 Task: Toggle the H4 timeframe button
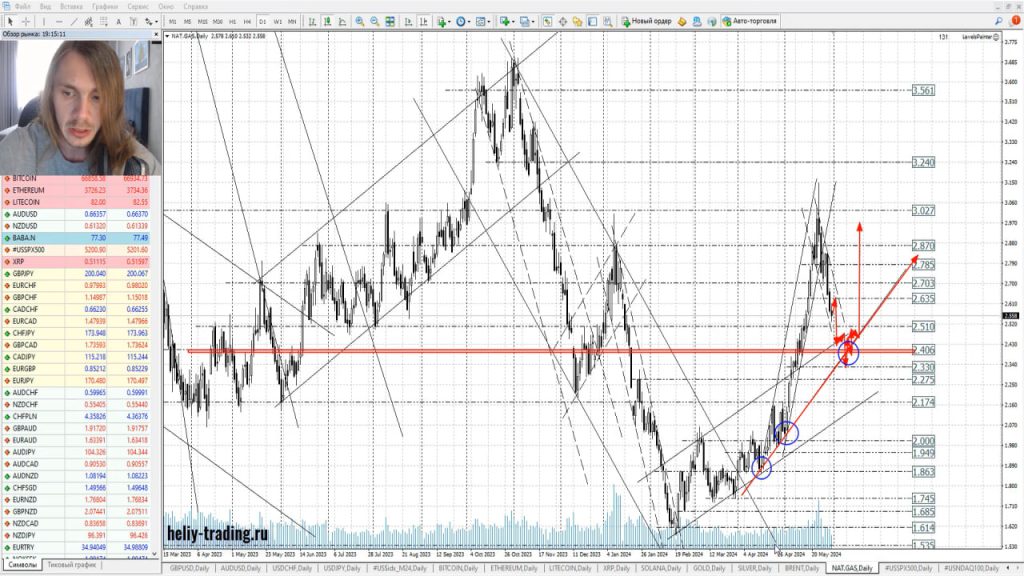coord(247,21)
